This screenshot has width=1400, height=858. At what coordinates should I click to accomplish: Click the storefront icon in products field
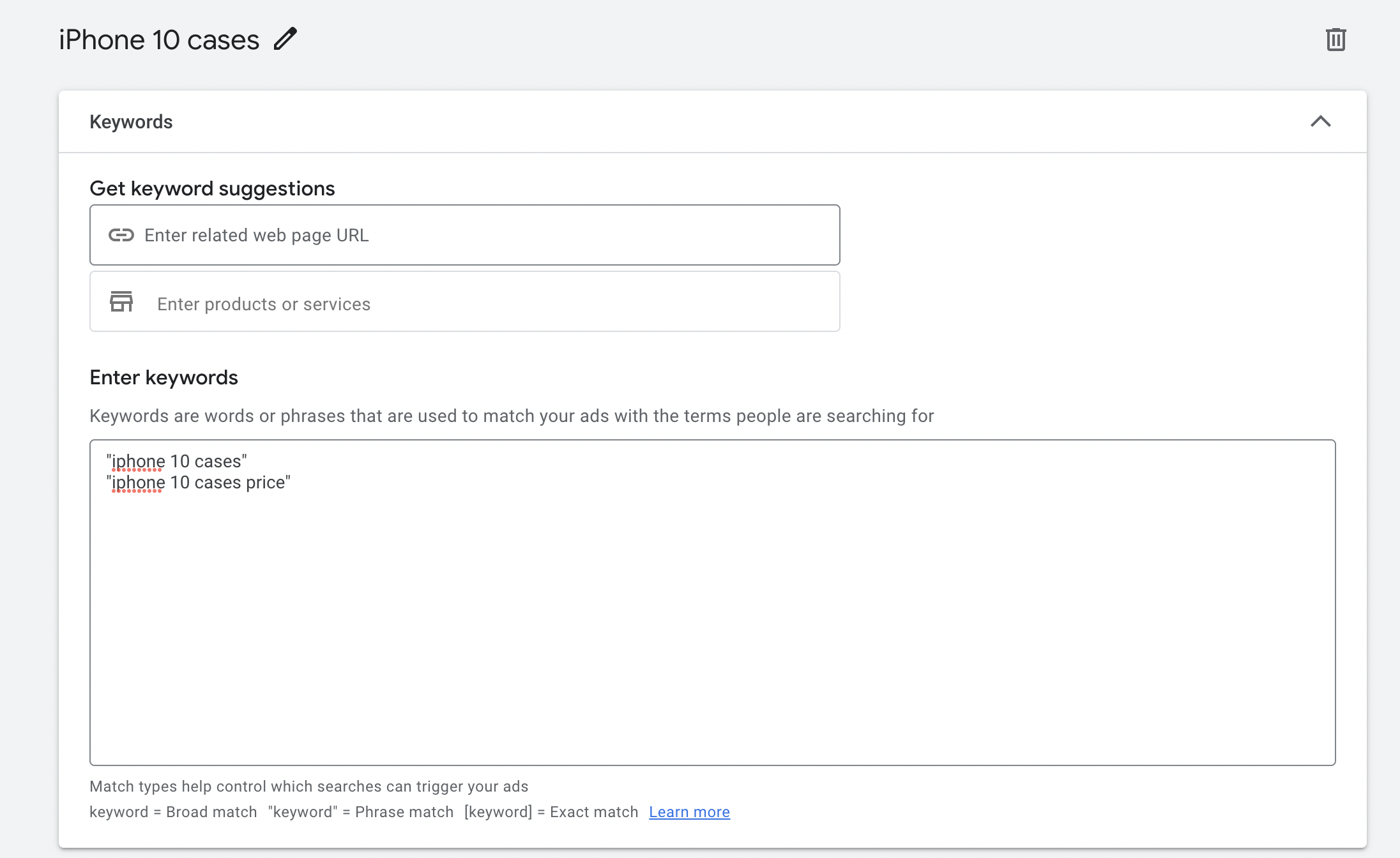(x=121, y=301)
